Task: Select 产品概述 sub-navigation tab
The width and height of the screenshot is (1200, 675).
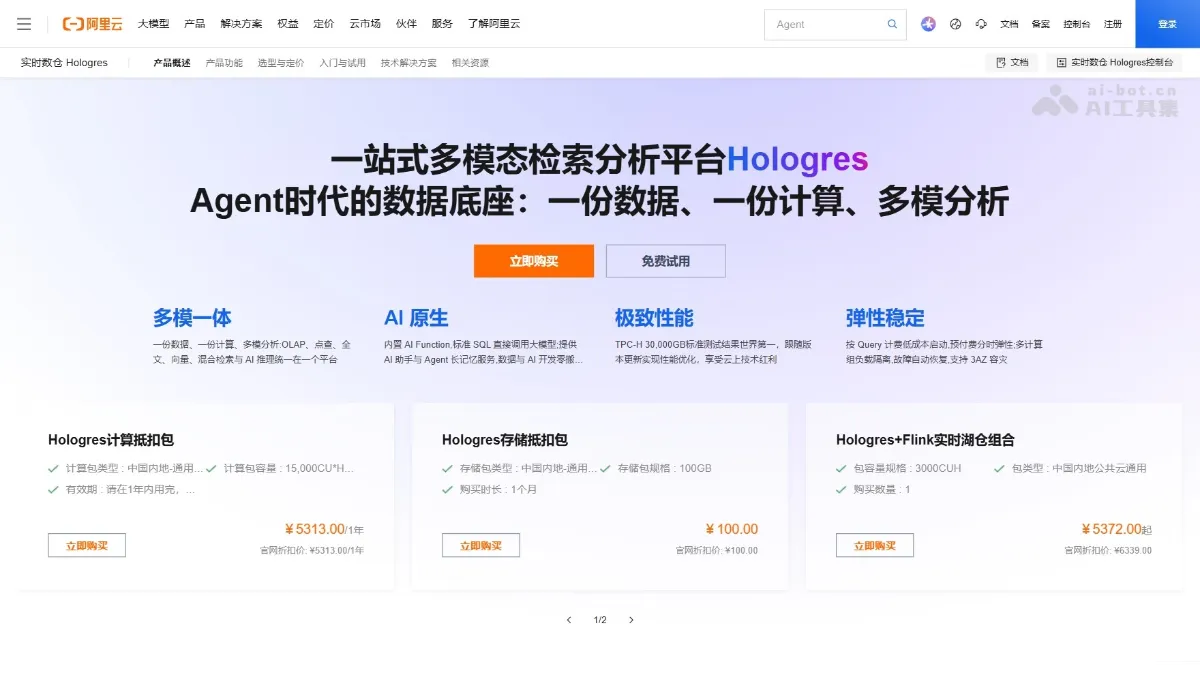Action: click(172, 63)
